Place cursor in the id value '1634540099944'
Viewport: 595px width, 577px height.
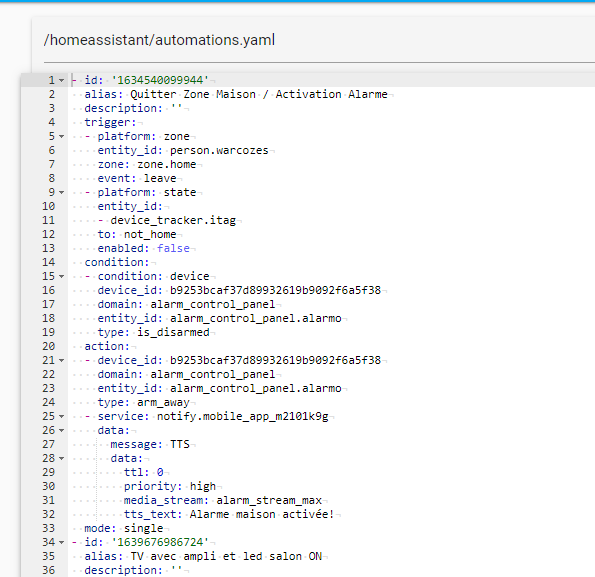point(160,80)
